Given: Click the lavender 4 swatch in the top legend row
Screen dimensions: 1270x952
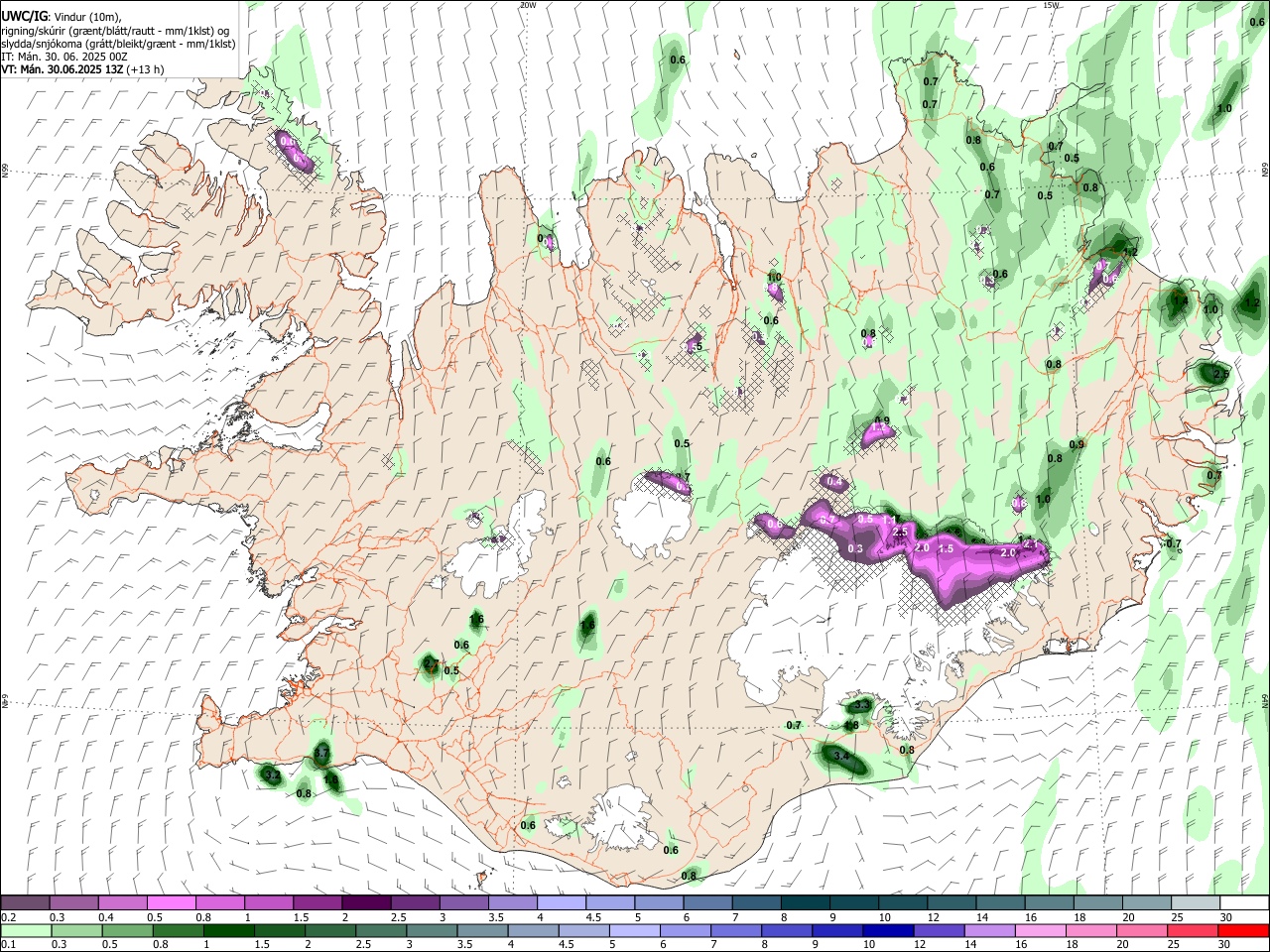Looking at the screenshot, I should (560, 903).
